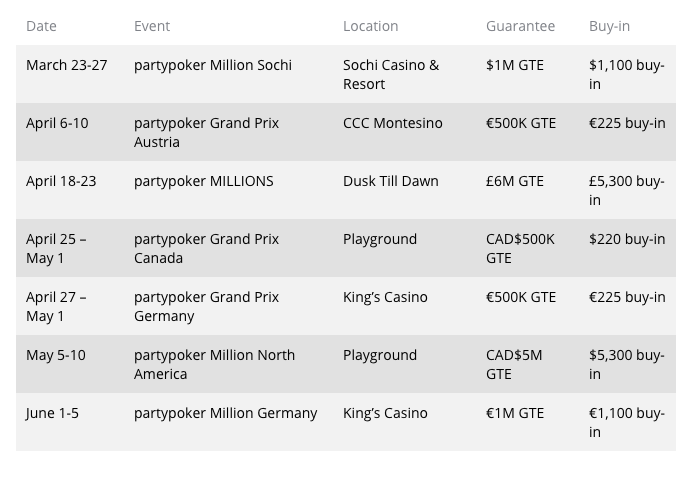Click the Event column header
The width and height of the screenshot is (691, 485).
(152, 26)
